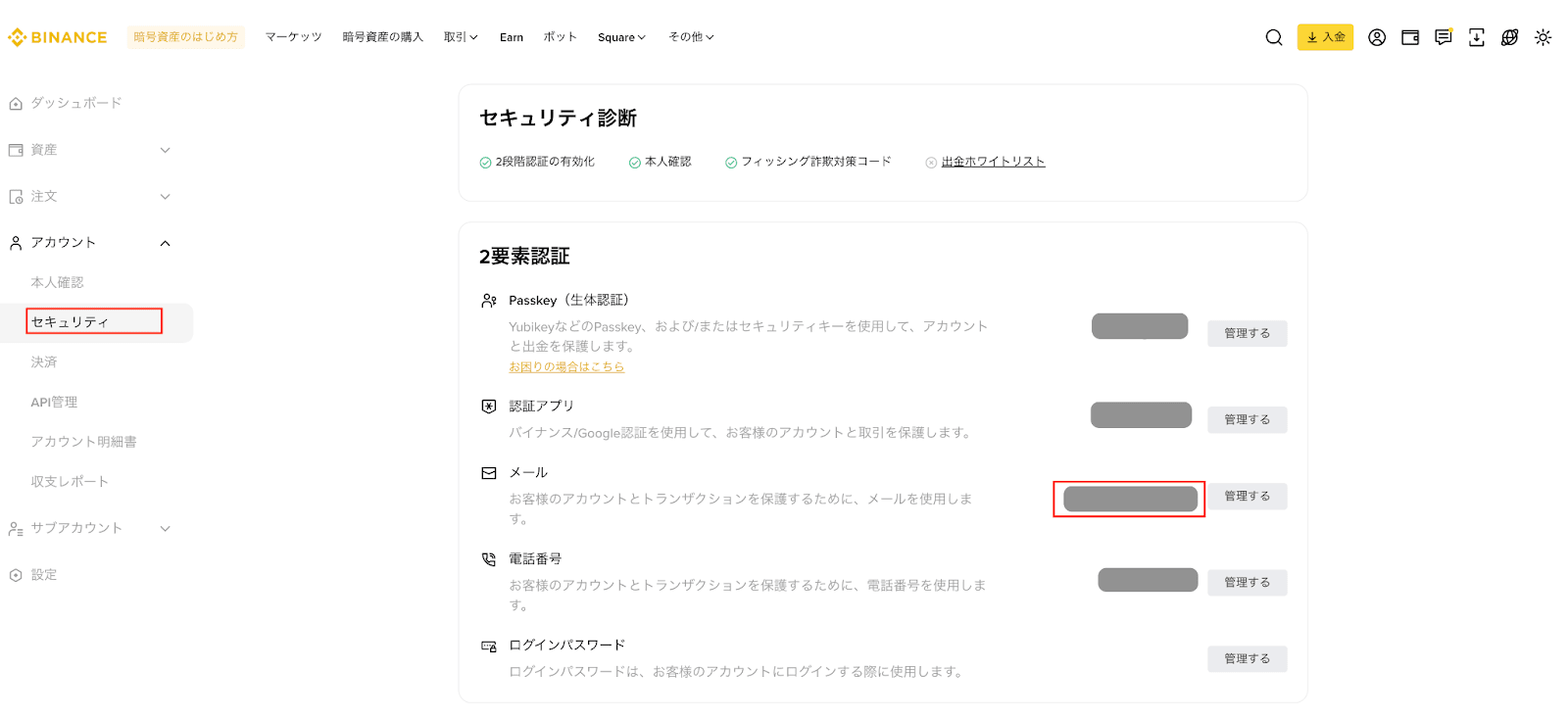Click the ダッシュボード sidebar label
1568x719 pixels.
point(76,103)
